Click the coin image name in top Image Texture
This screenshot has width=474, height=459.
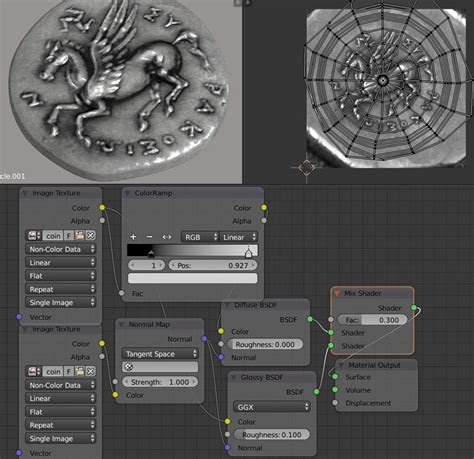[53, 236]
